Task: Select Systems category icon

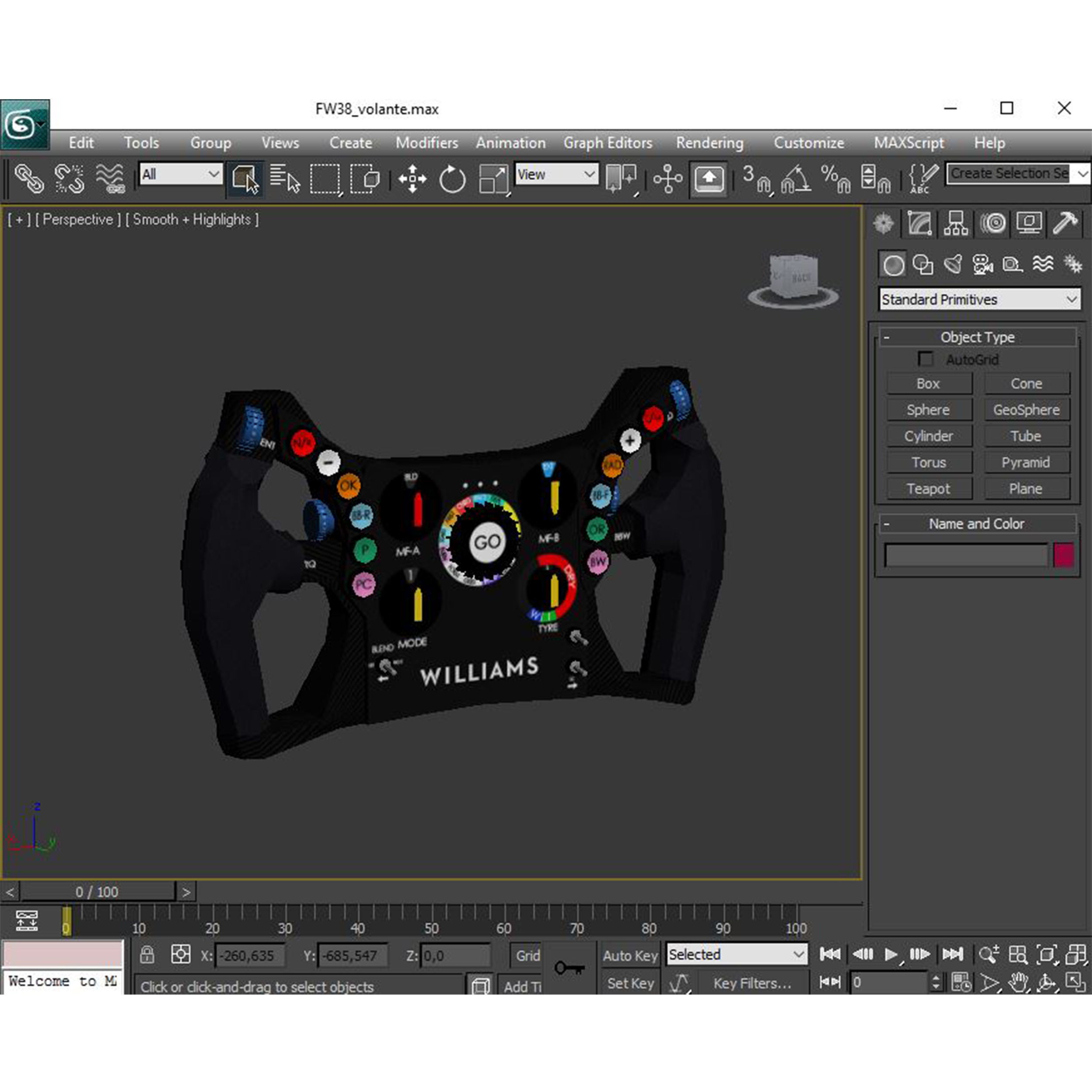Action: (1072, 265)
